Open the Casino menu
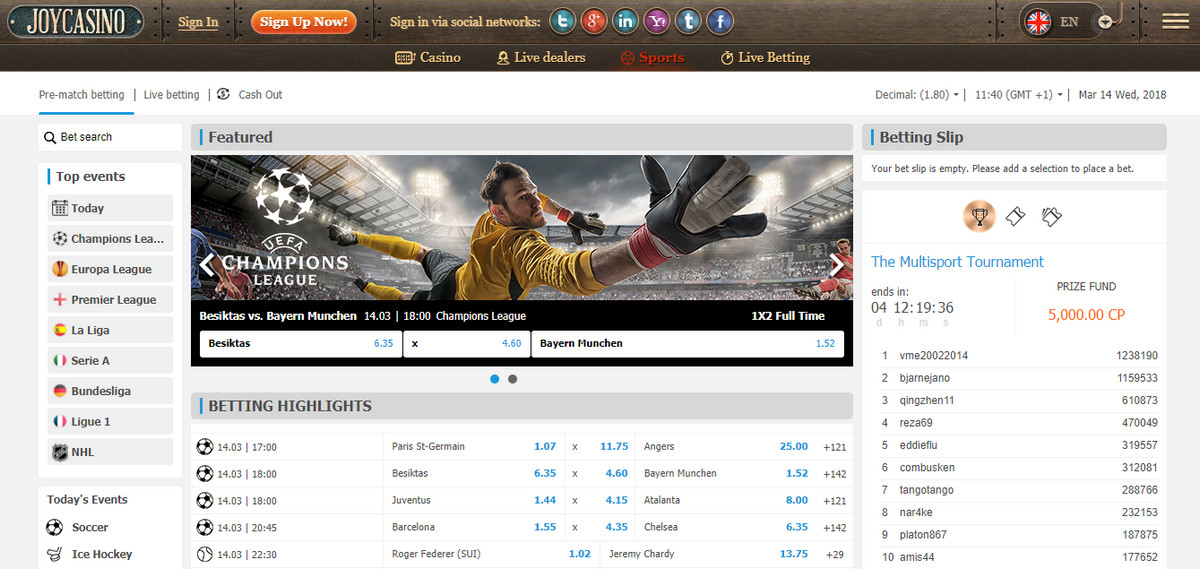Viewport: 1200px width, 569px height. pos(428,58)
